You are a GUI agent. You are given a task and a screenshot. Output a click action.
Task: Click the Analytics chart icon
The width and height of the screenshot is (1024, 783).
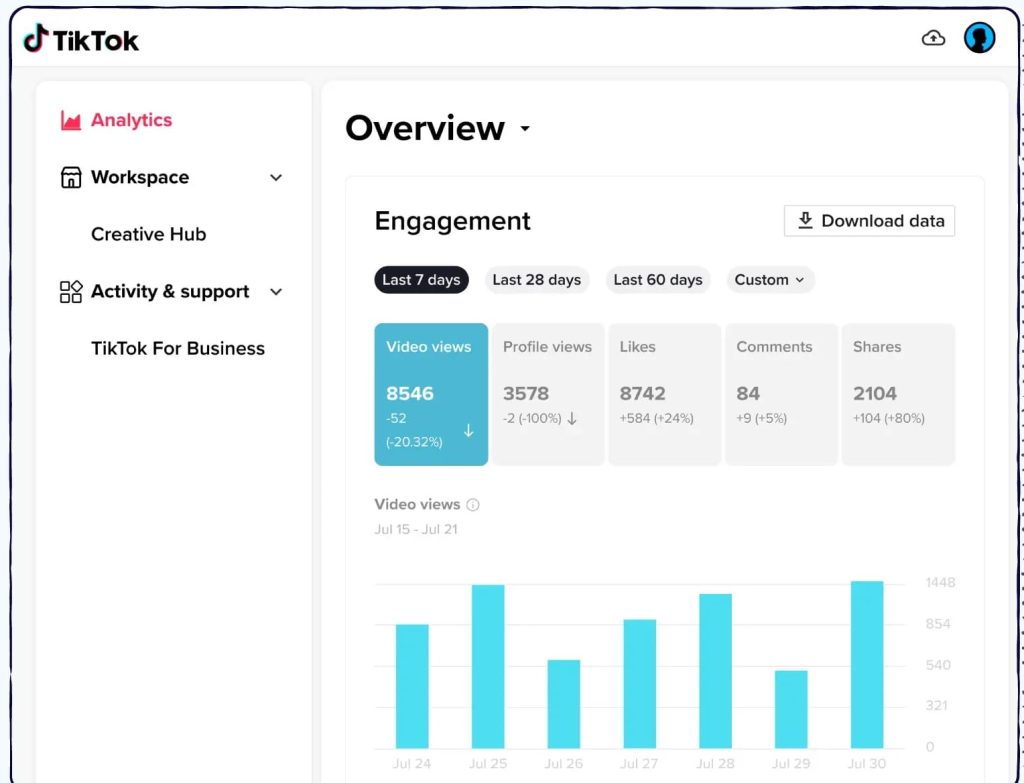(x=71, y=120)
